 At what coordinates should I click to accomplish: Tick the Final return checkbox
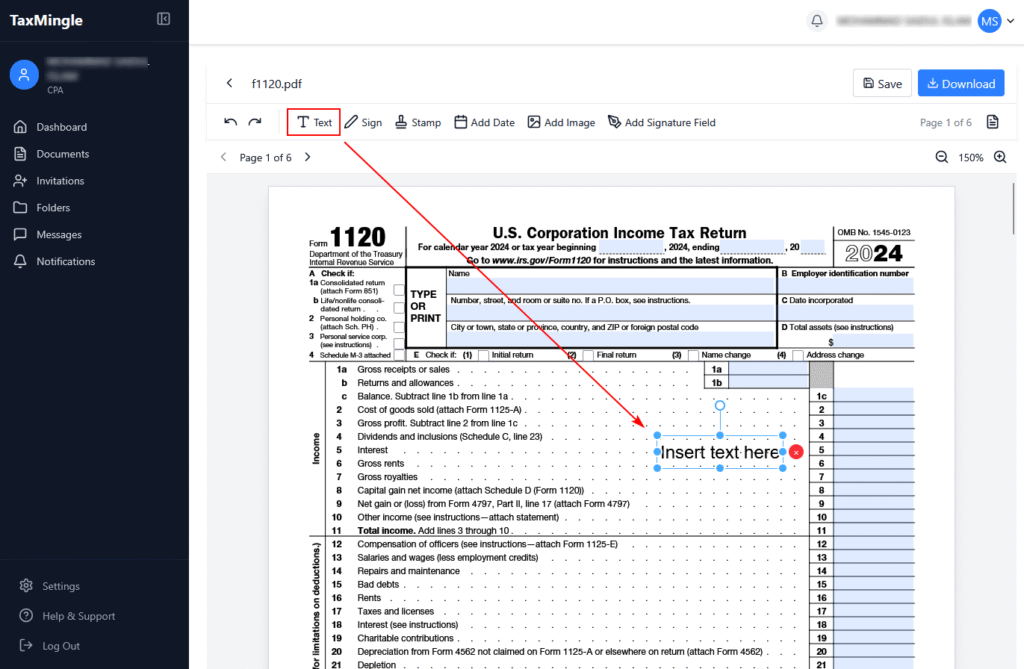(x=588, y=355)
